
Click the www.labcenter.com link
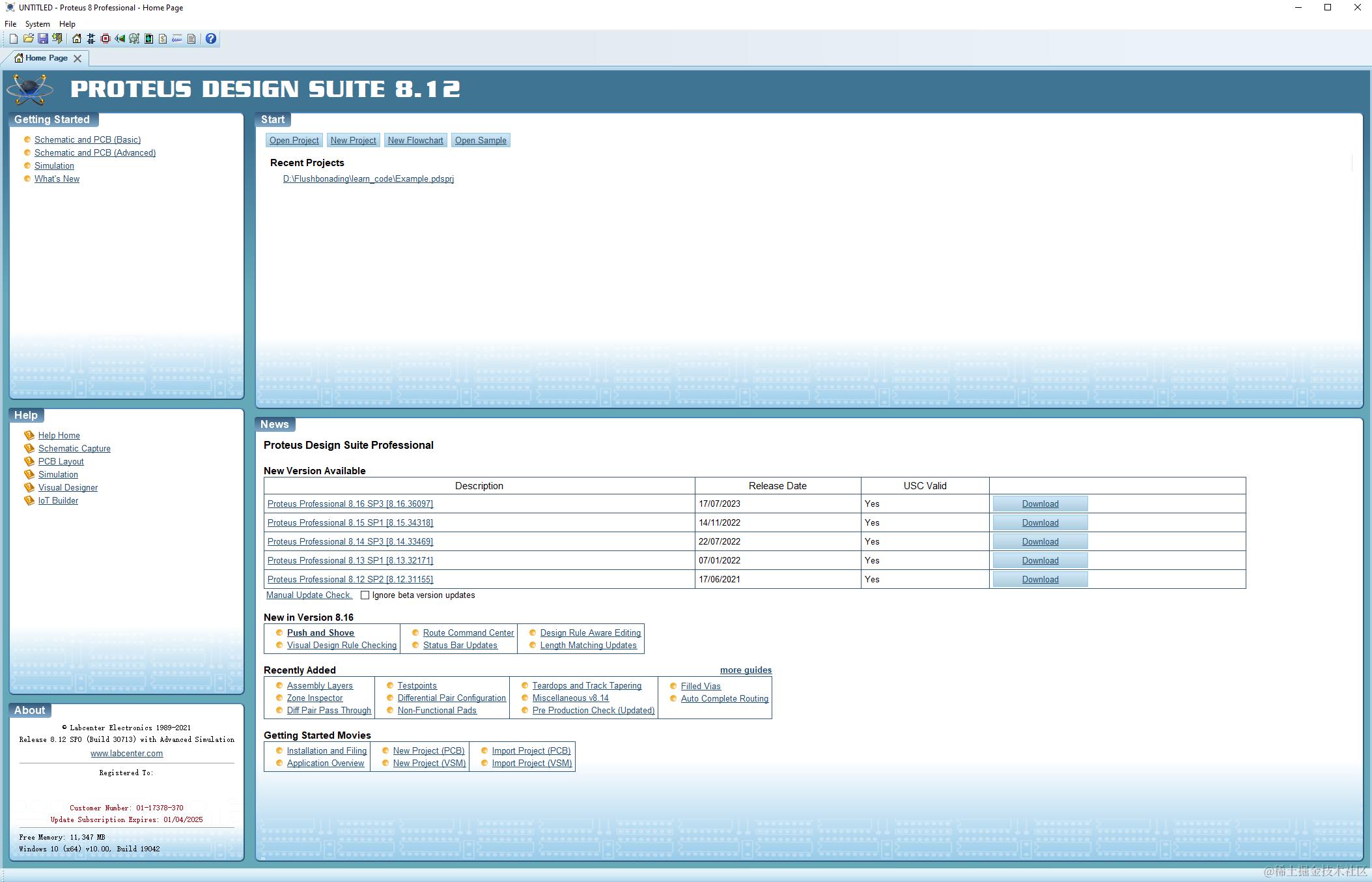point(127,753)
